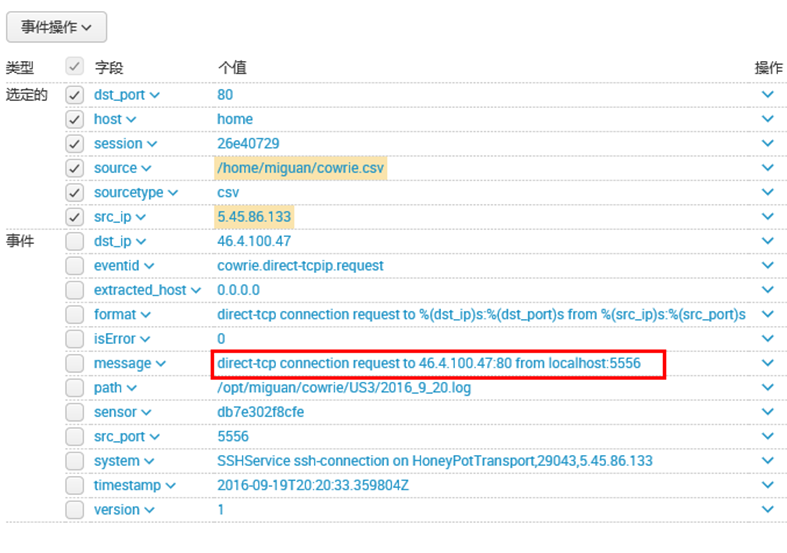The image size is (787, 553).
Task: Uncheck the dst_port field checkbox
Action: [x=74, y=95]
